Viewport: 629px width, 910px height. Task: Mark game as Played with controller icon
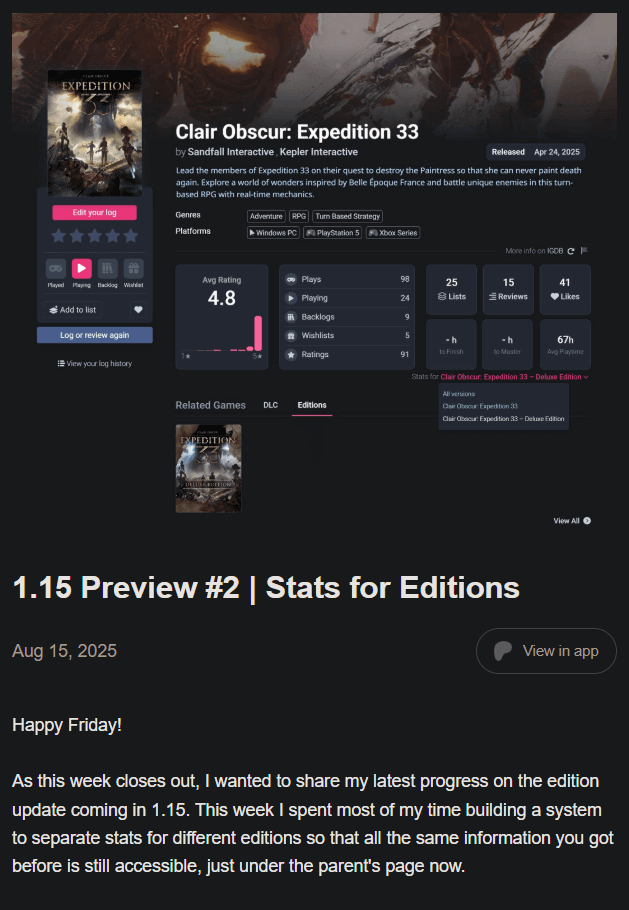coord(56,269)
